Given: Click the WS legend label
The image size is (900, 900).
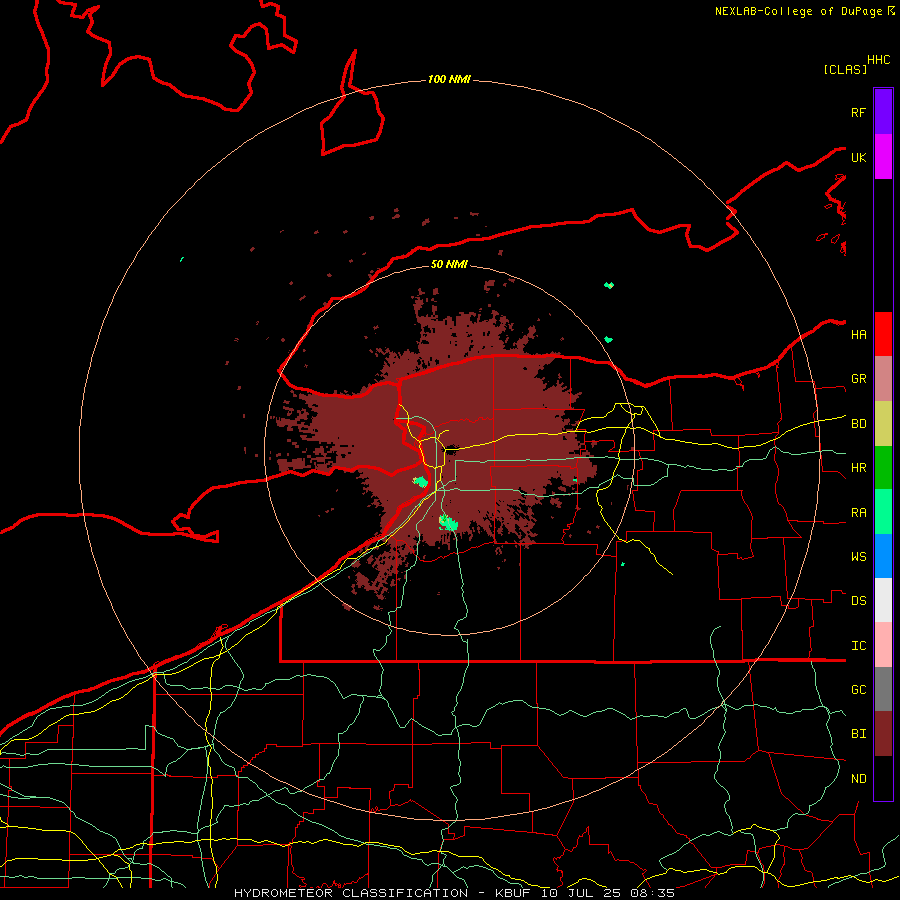Looking at the screenshot, I should click(858, 556).
